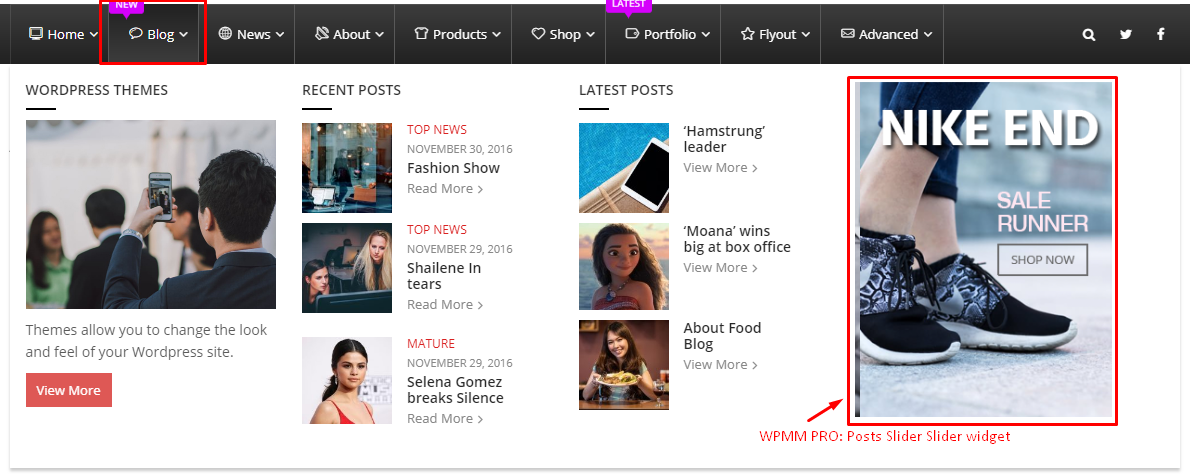Viewport: 1190px width, 474px height.
Task: Click the MATURE category label
Action: [431, 344]
